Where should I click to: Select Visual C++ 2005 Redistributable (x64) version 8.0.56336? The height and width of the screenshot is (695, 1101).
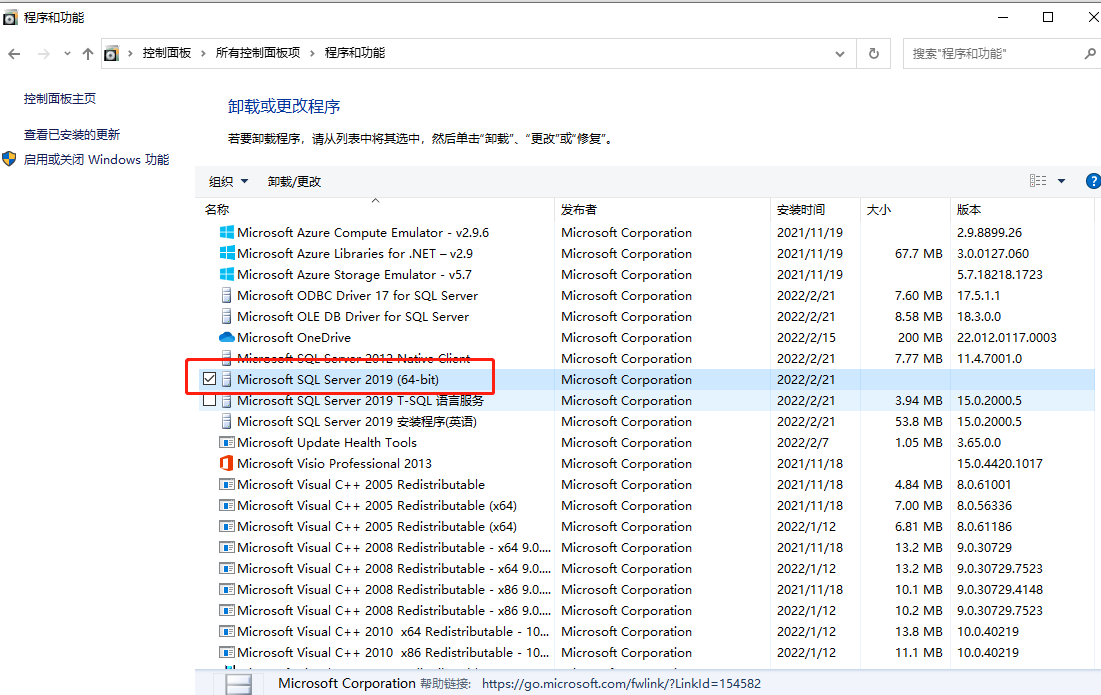377,505
